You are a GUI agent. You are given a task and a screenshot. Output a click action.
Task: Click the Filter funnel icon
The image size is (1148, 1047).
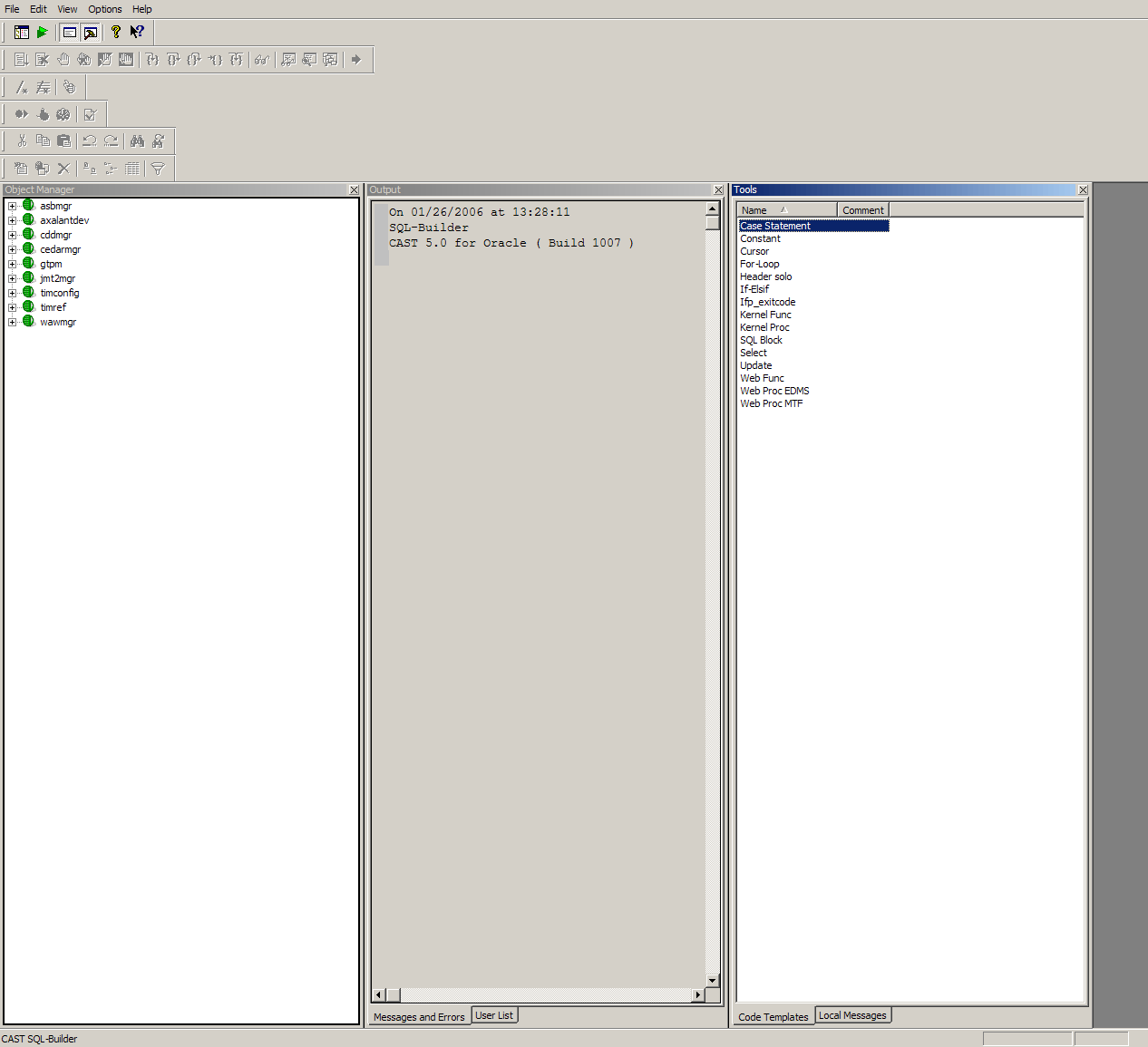point(158,169)
